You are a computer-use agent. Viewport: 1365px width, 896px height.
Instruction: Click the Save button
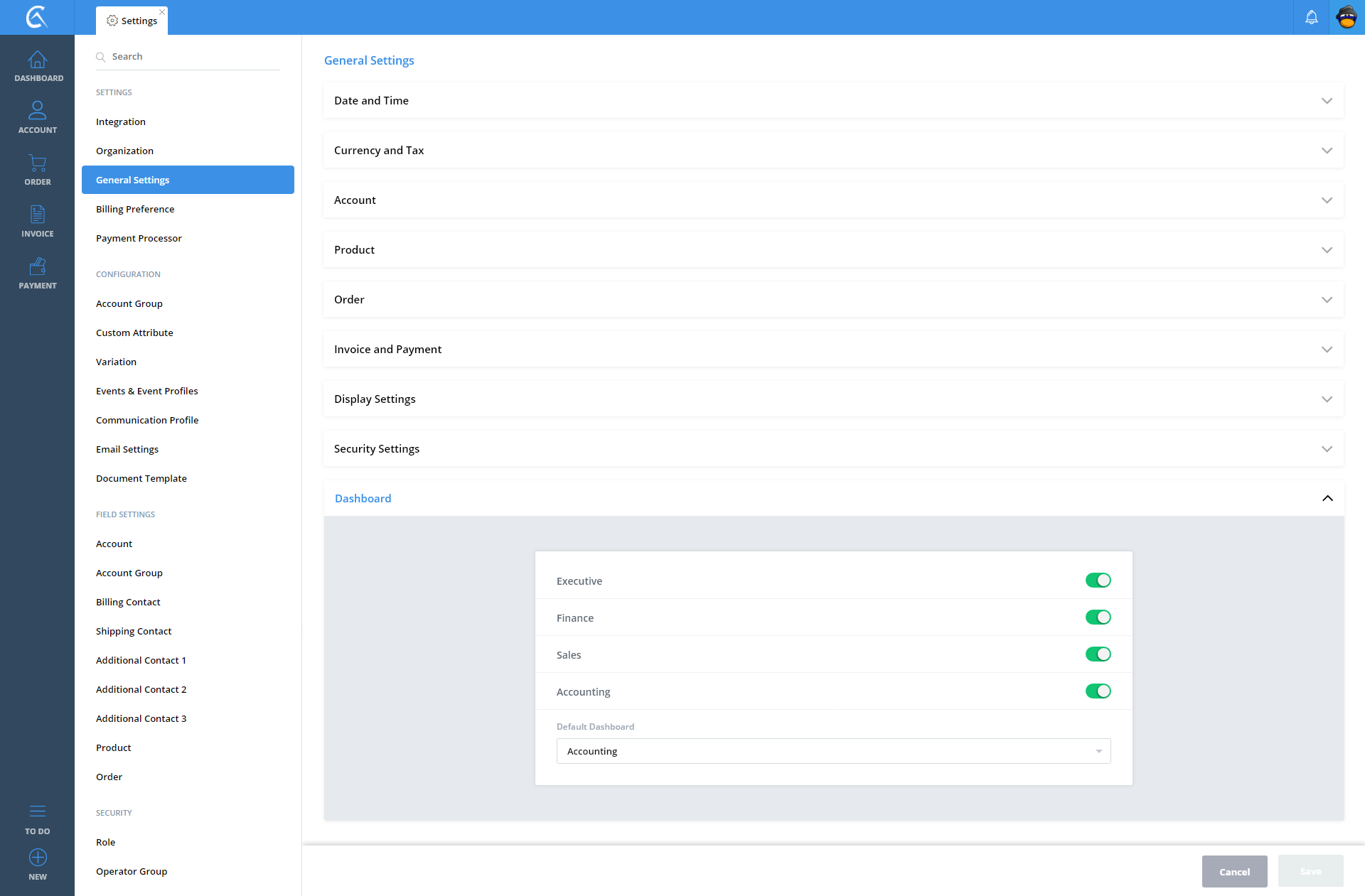click(x=1310, y=871)
